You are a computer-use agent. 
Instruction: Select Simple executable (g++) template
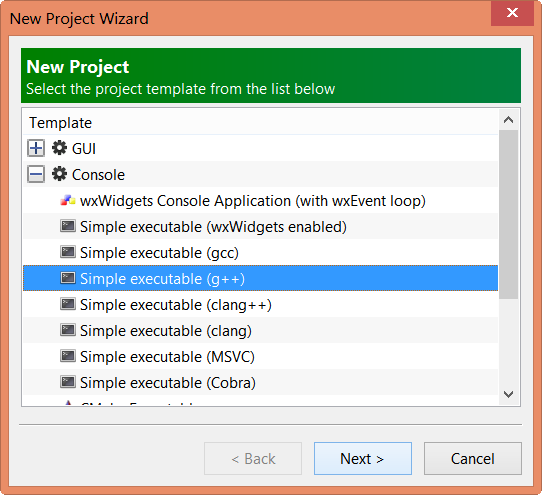(x=261, y=278)
